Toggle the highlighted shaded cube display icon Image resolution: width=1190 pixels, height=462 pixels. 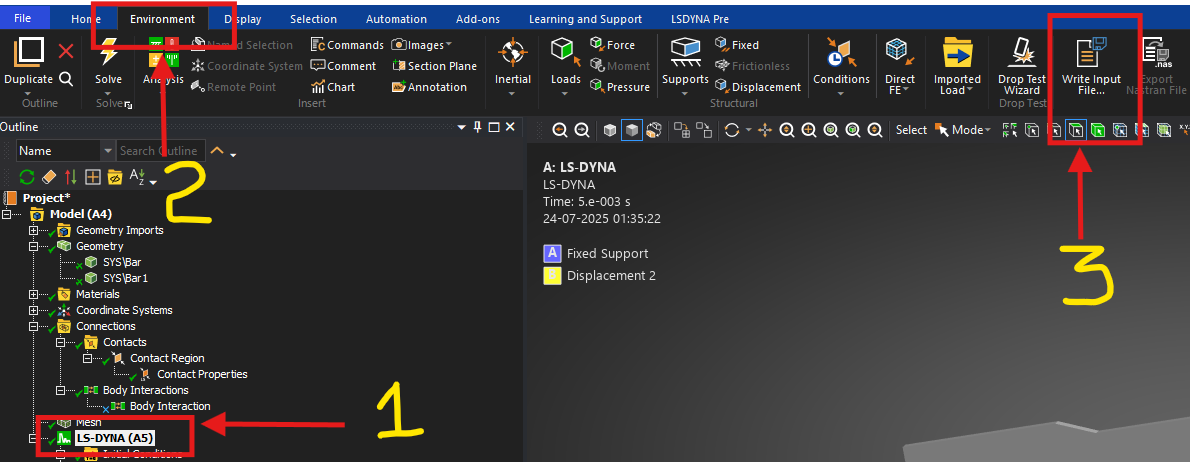tap(631, 130)
